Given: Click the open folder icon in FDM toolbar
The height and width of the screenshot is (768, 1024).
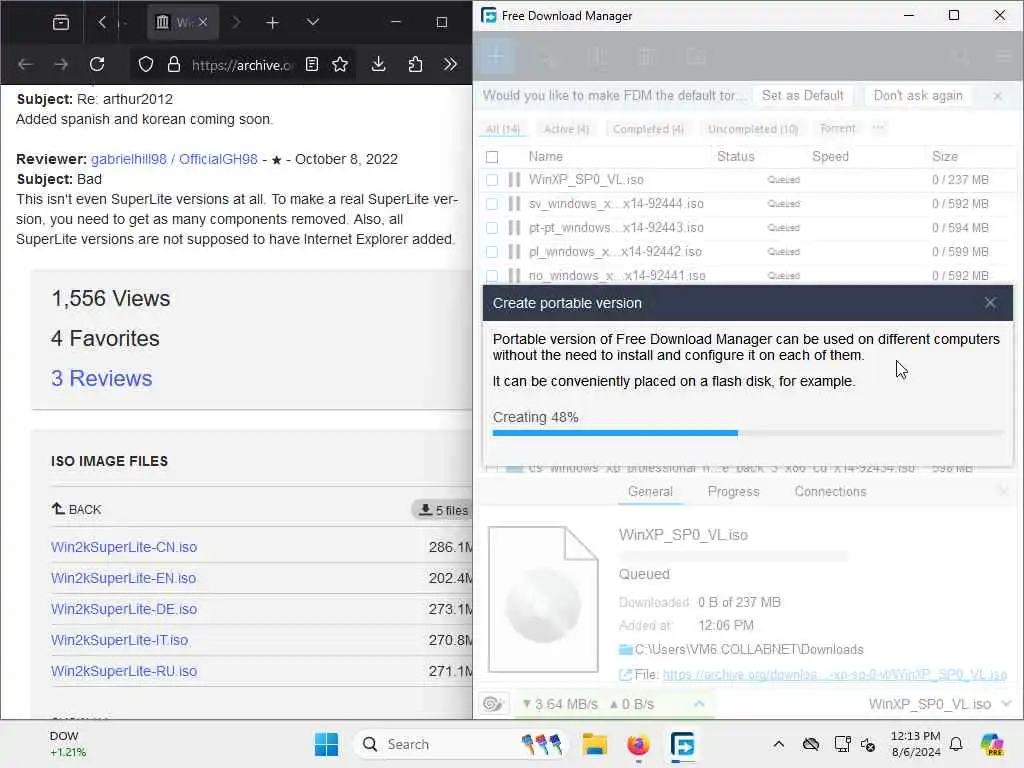Looking at the screenshot, I should (x=696, y=57).
